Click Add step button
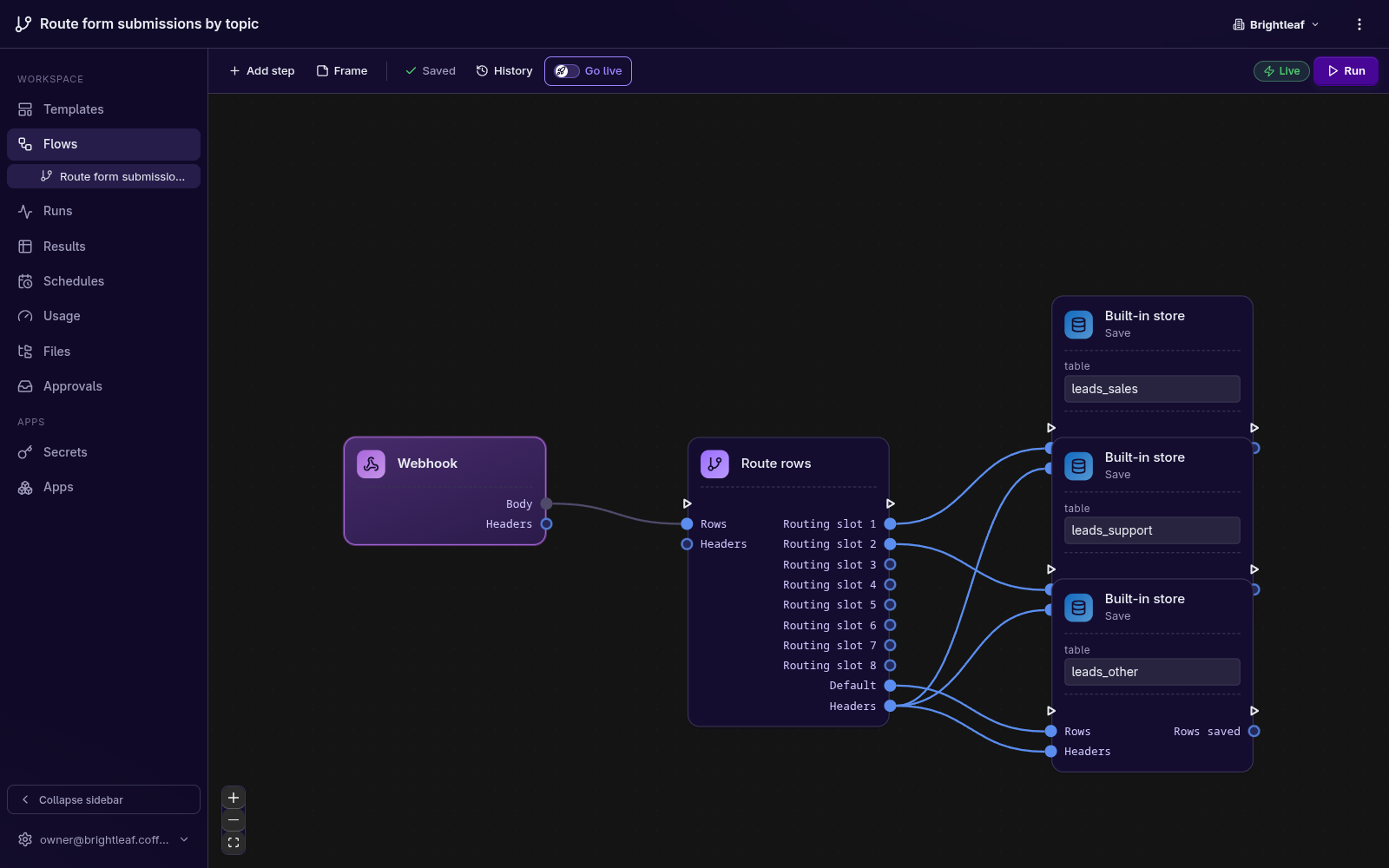 262,71
